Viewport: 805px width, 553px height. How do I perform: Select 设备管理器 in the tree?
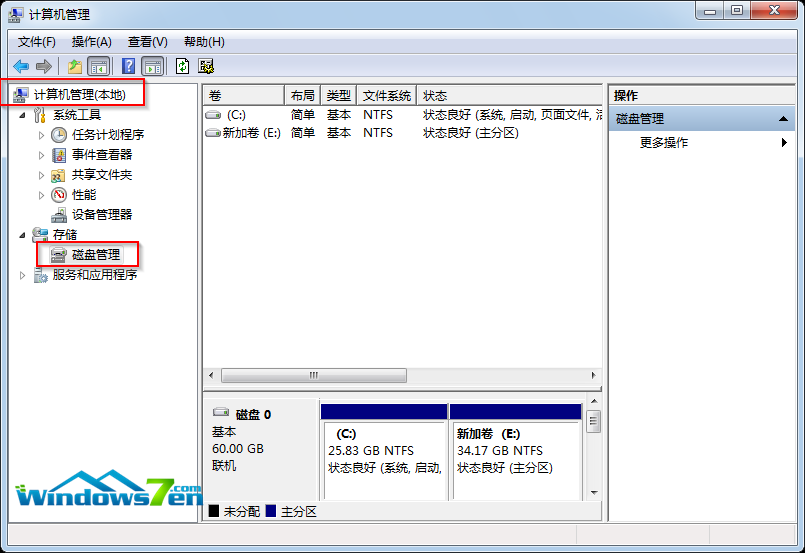pos(101,214)
